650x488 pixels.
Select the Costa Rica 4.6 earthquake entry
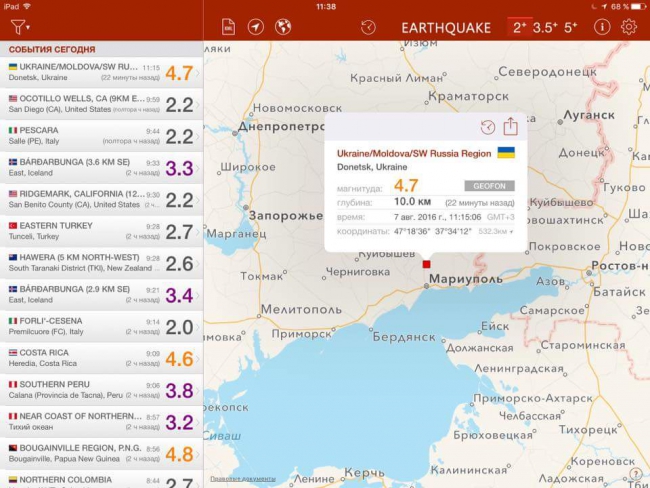coord(100,357)
